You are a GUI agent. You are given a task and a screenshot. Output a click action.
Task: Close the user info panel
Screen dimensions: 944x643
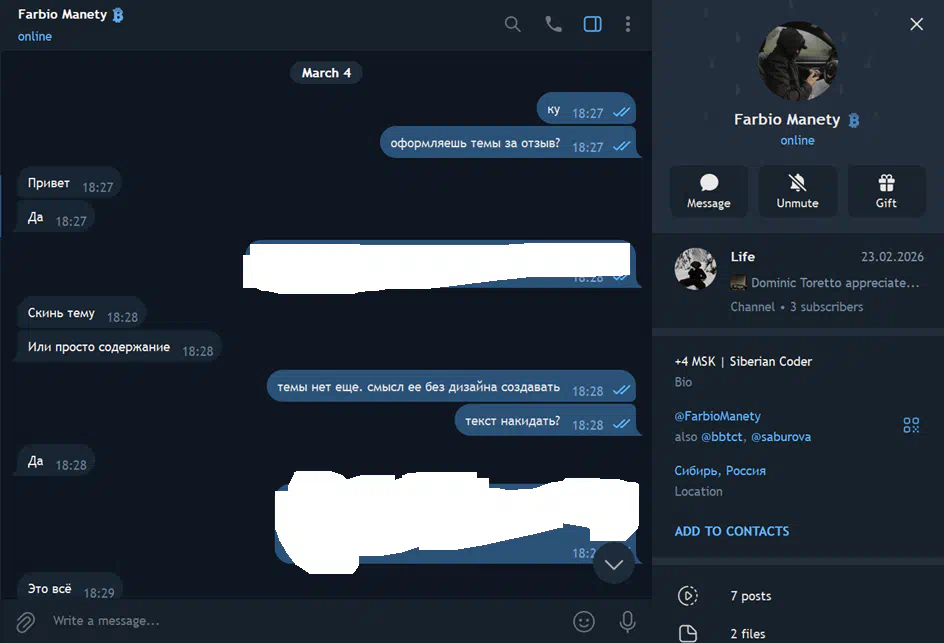click(916, 24)
